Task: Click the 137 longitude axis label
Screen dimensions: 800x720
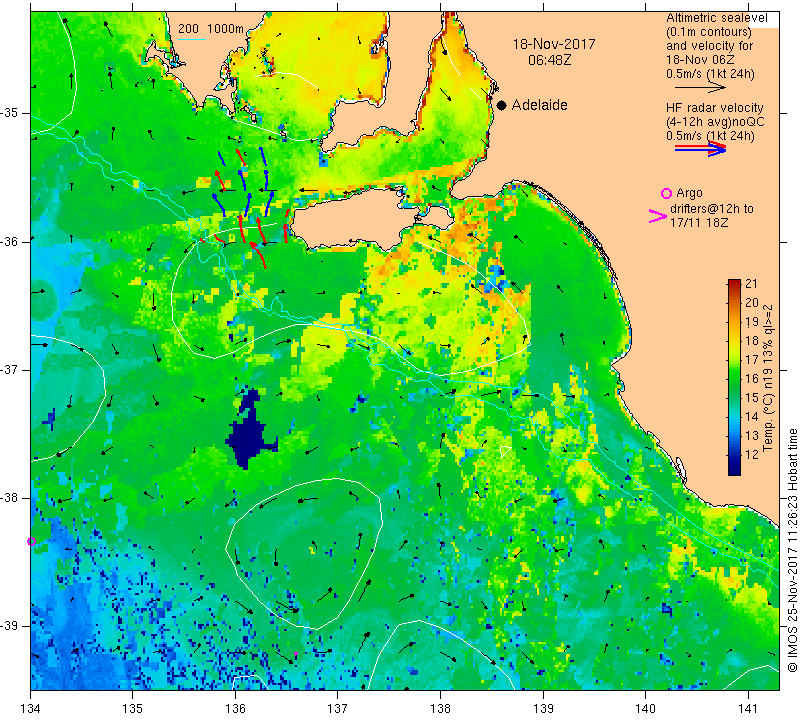Action: pos(338,708)
